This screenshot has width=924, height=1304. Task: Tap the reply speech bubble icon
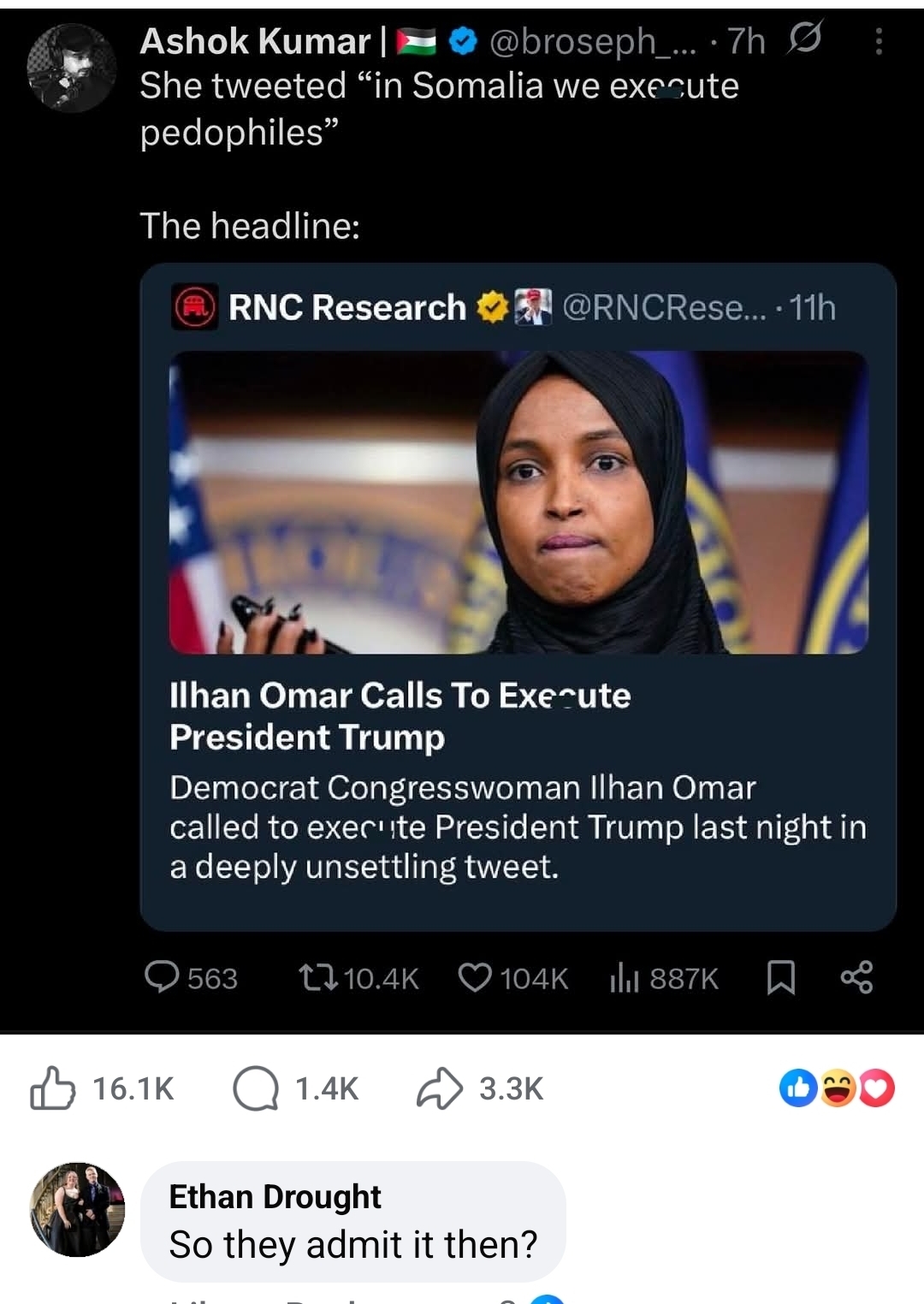[x=162, y=977]
